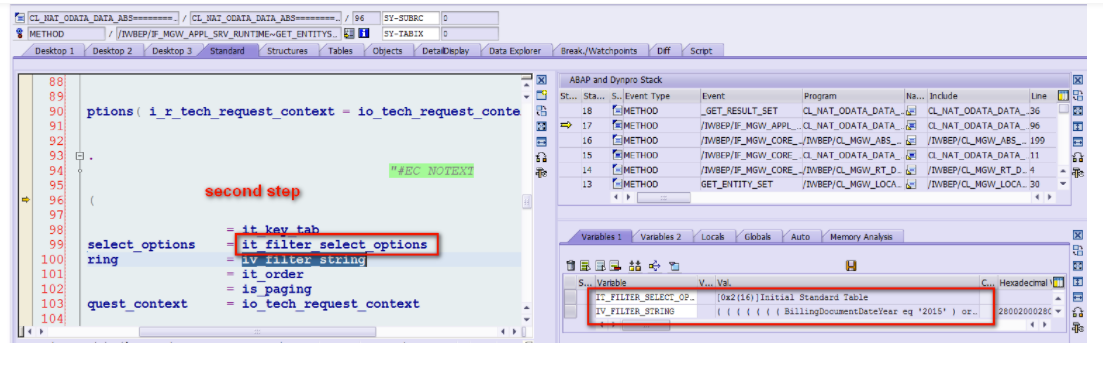Click scroll-down arrow of stack table
The width and height of the screenshot is (1103, 366).
coord(1063,183)
